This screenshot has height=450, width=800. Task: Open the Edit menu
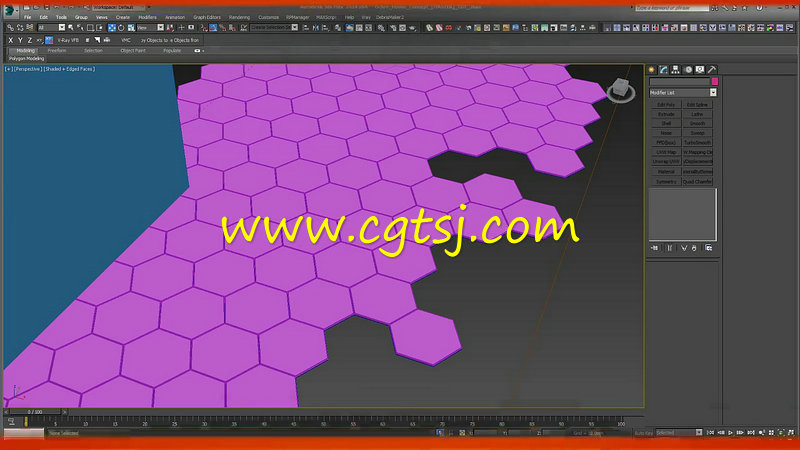click(x=43, y=17)
